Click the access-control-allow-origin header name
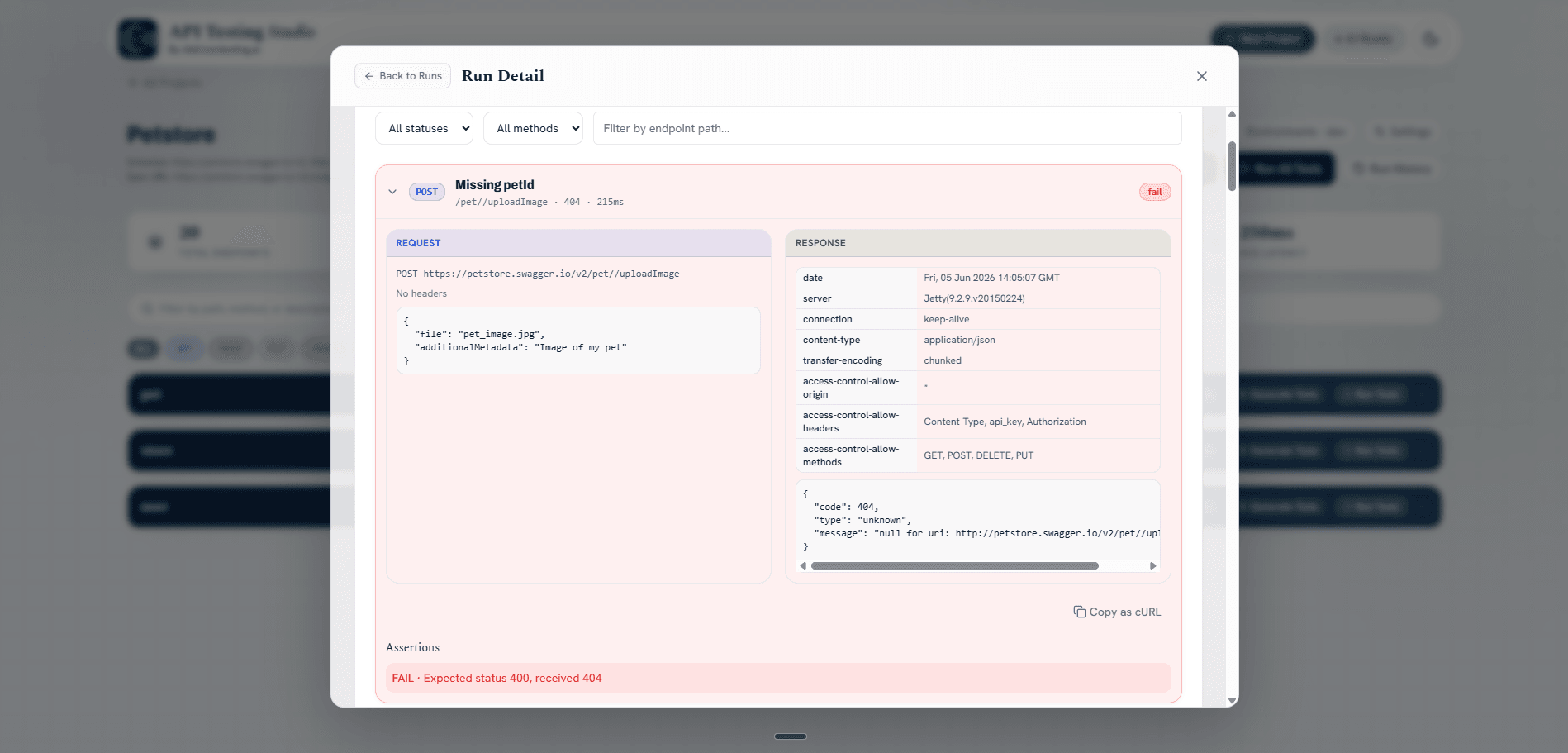The width and height of the screenshot is (1568, 753). 851,388
